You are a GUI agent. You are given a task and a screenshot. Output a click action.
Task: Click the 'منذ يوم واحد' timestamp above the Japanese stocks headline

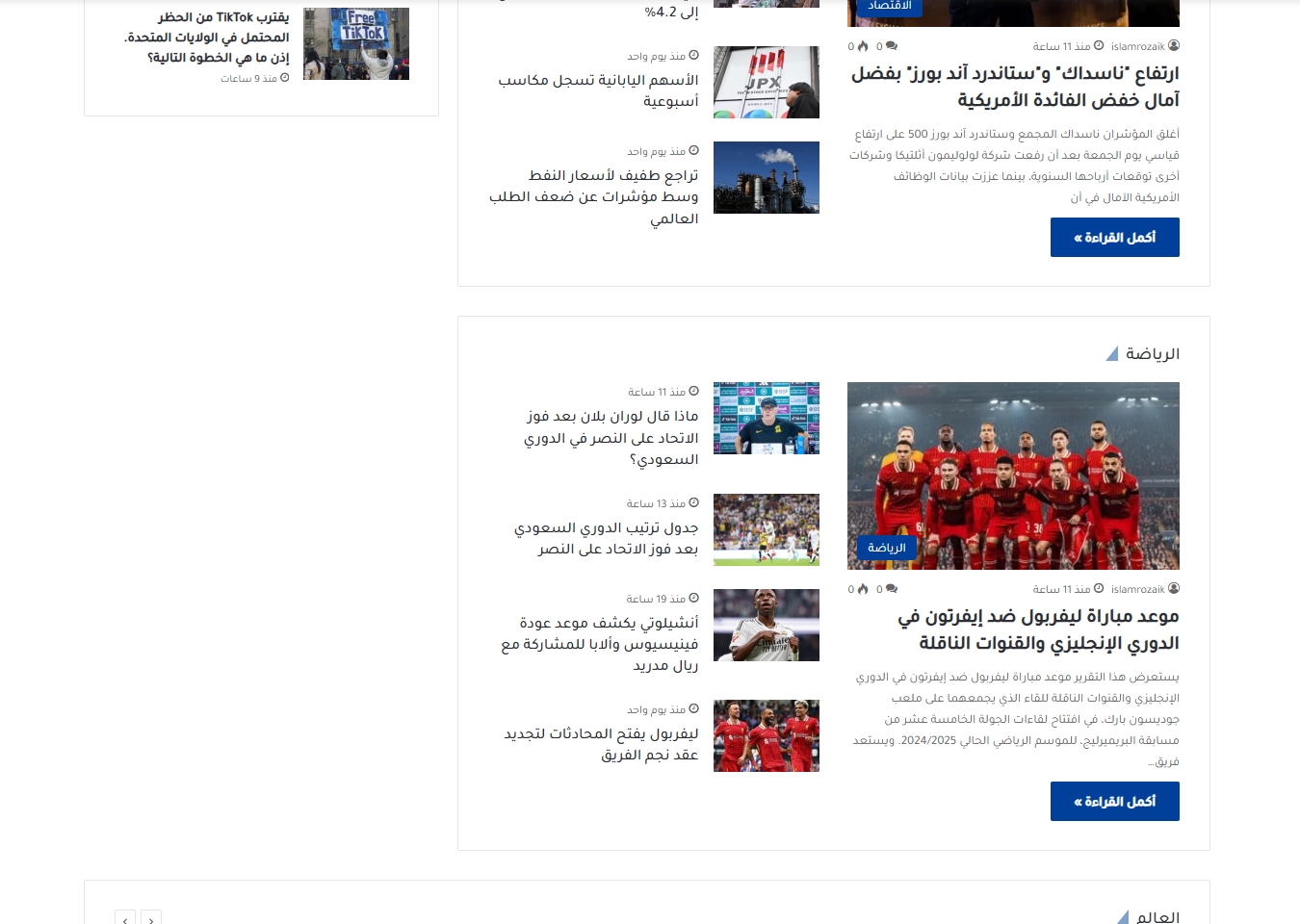tap(656, 56)
